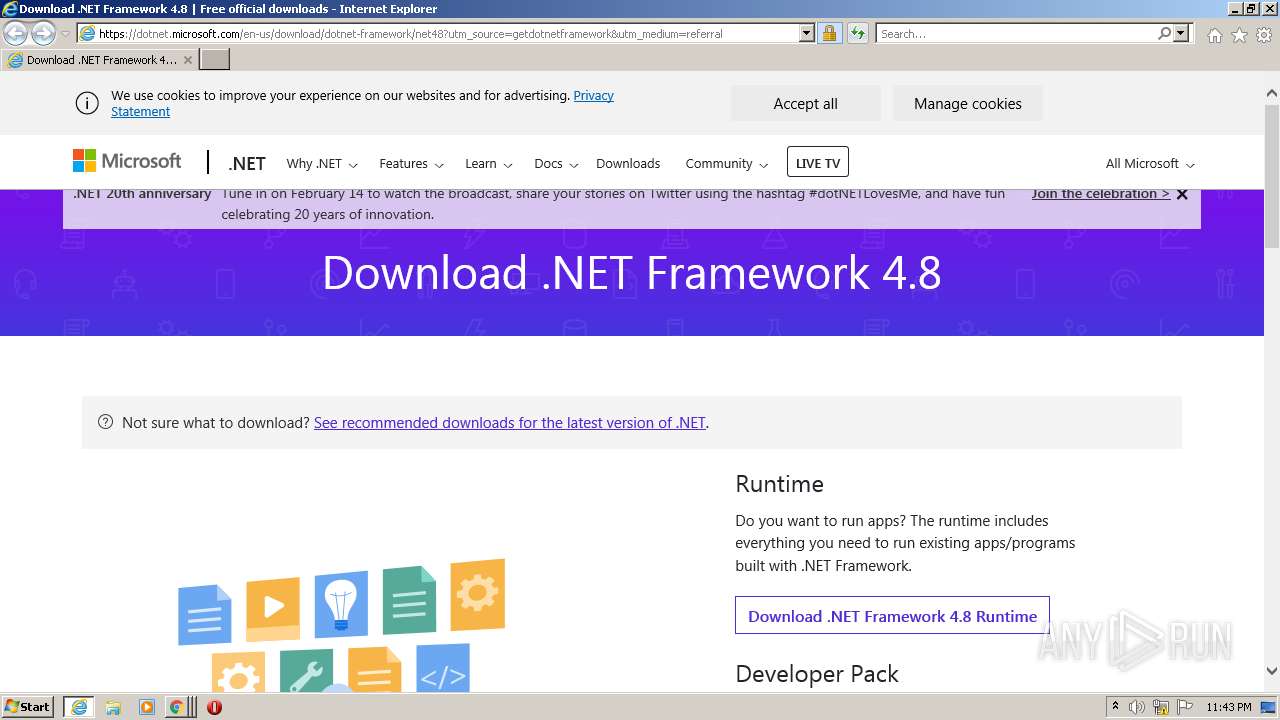Click the LIVE TV button

coord(818,163)
